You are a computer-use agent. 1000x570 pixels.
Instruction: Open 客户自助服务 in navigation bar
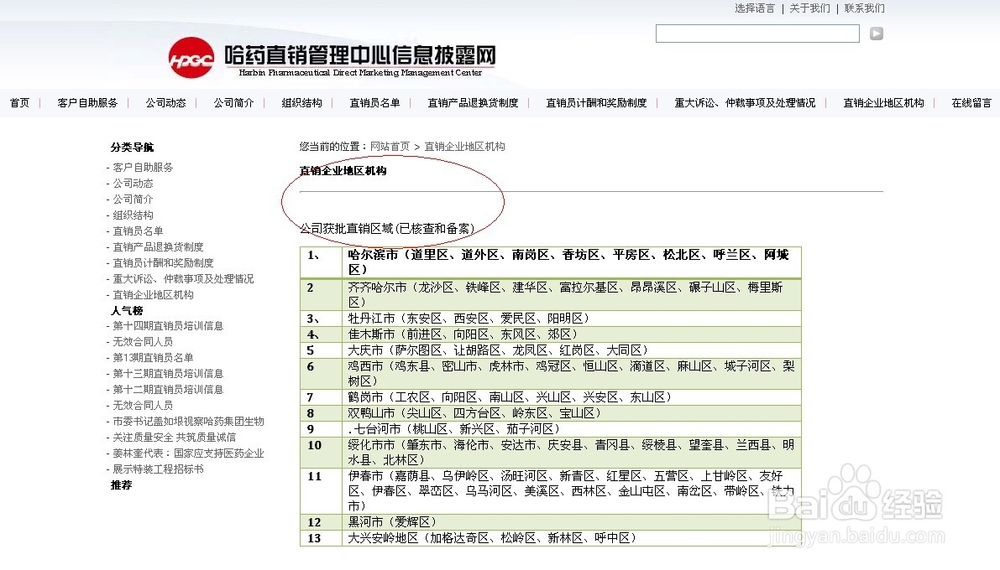[87, 103]
